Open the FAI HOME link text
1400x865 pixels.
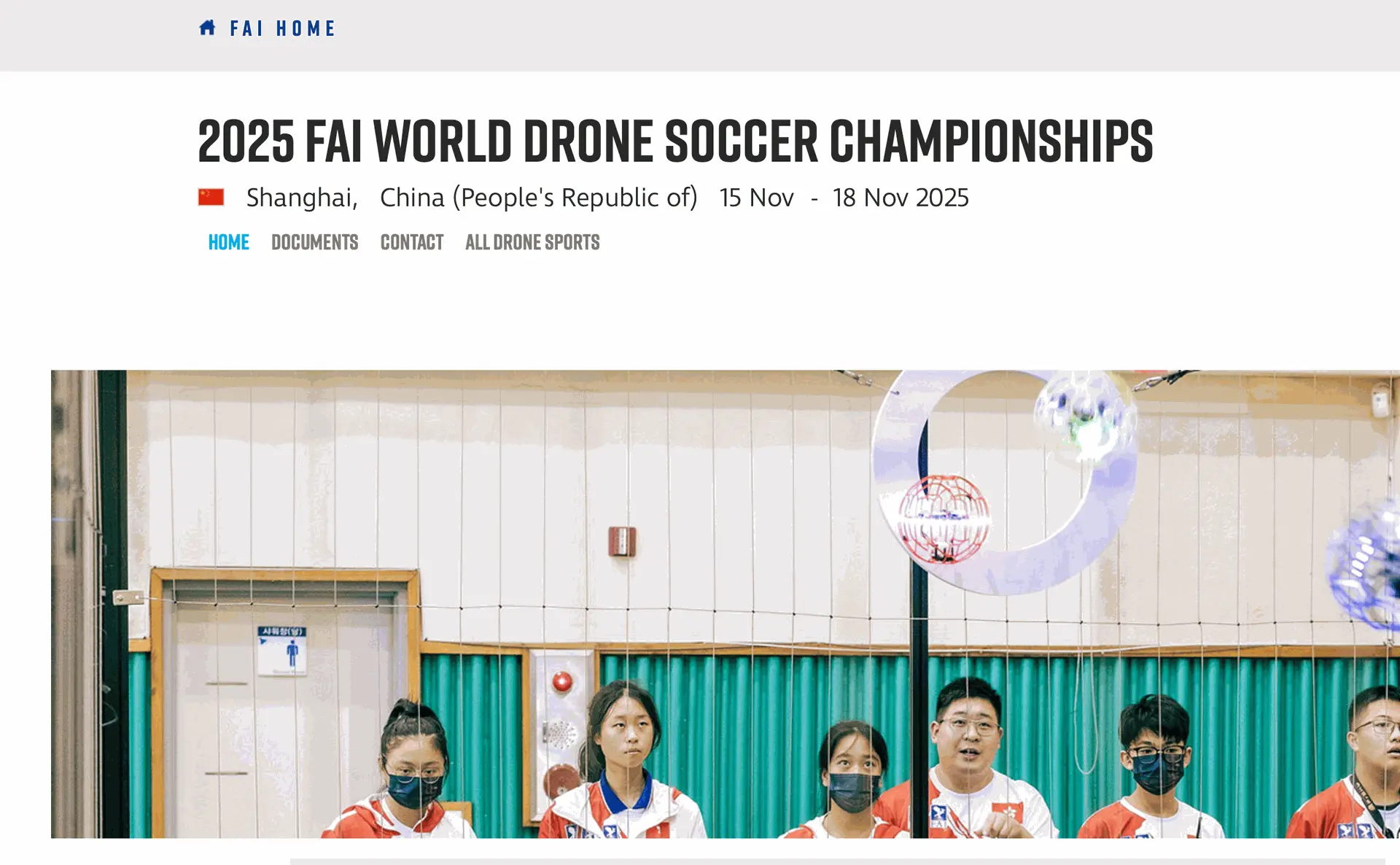point(282,28)
